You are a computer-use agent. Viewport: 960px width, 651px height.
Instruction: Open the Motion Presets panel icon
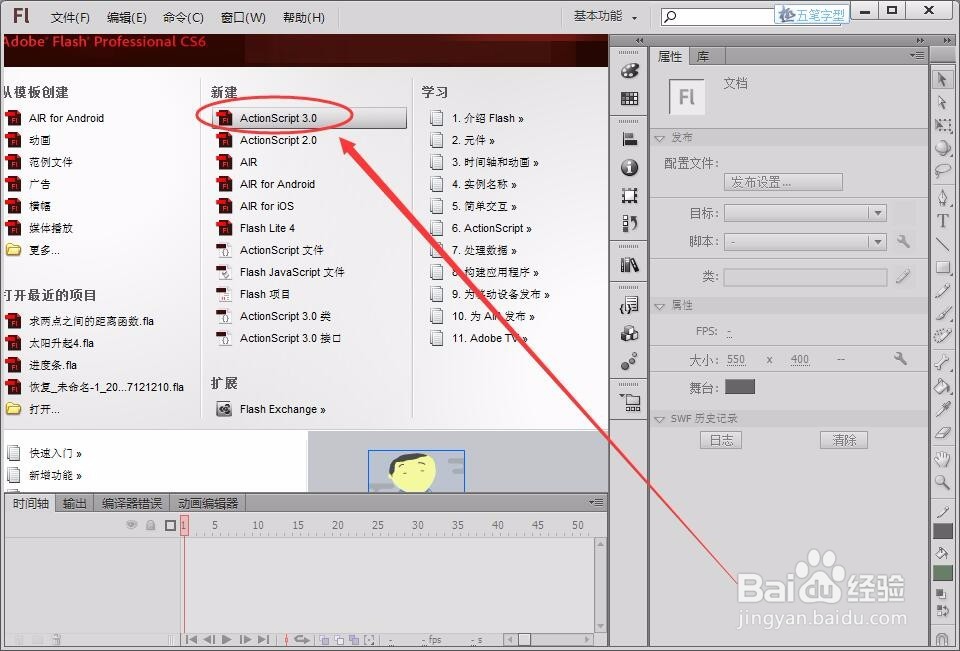click(629, 361)
